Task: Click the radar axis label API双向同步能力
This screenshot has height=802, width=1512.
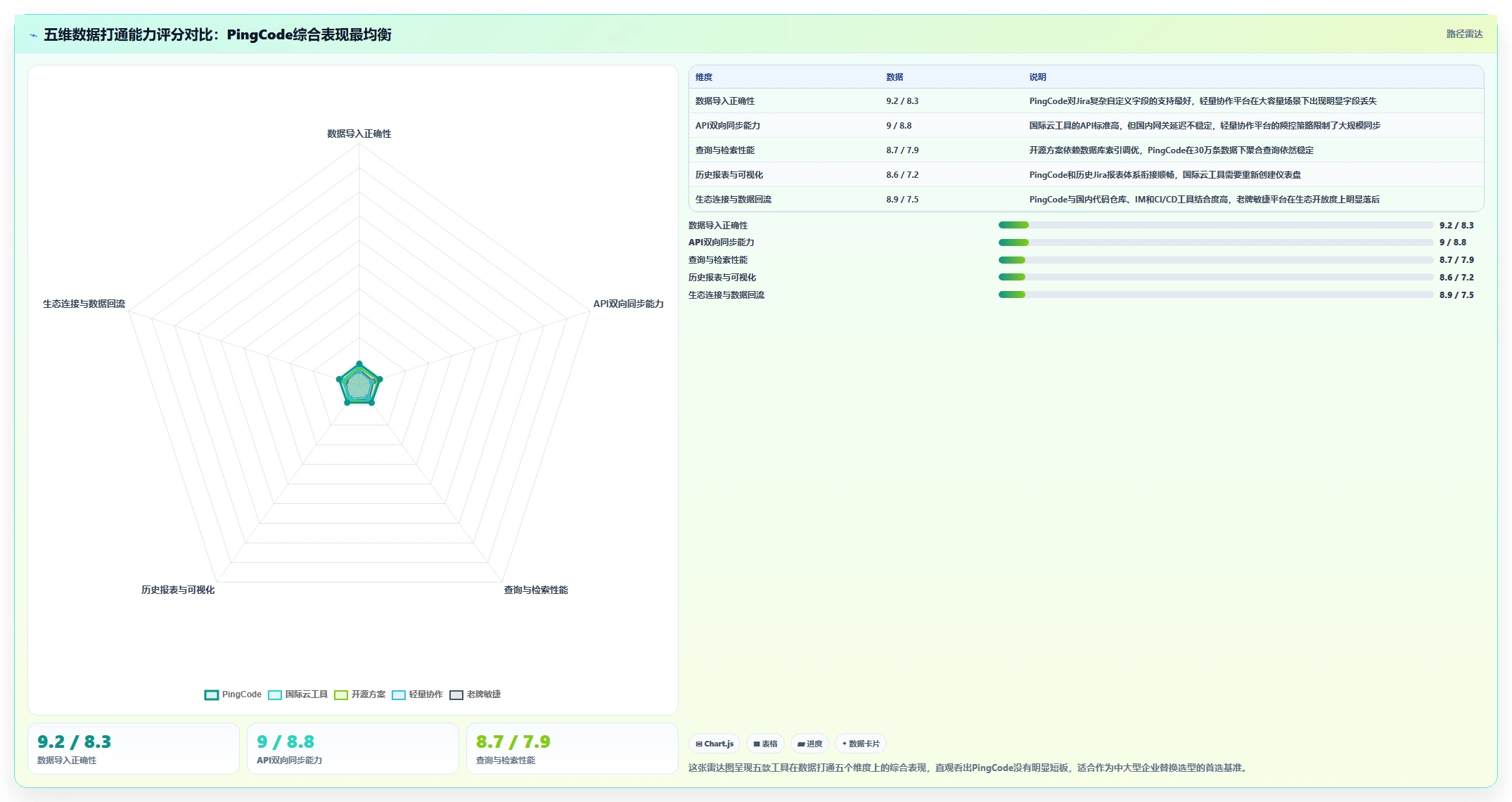Action: tap(629, 304)
